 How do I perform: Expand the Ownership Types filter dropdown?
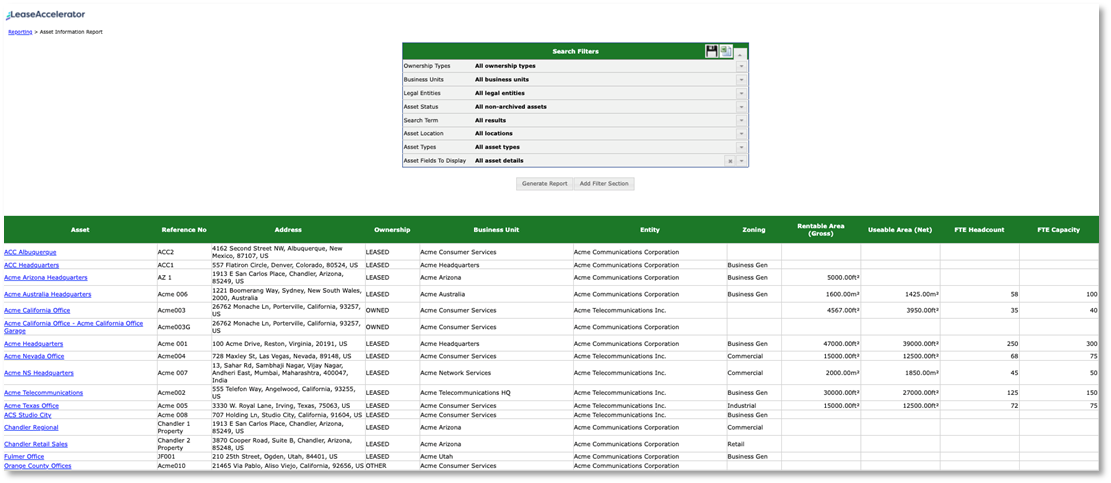[741, 66]
